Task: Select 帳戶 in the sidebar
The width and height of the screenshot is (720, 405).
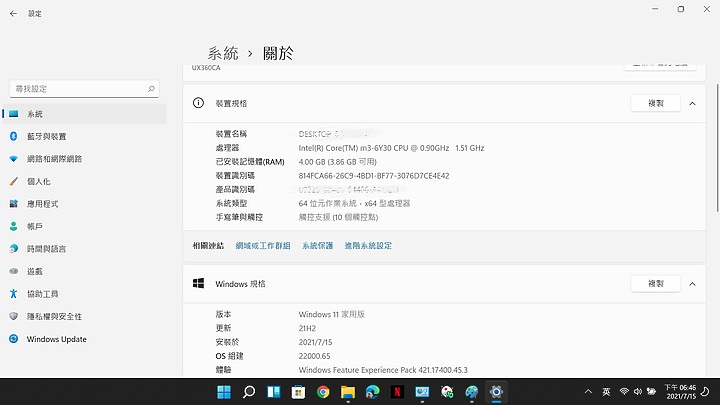Action: pos(84,226)
